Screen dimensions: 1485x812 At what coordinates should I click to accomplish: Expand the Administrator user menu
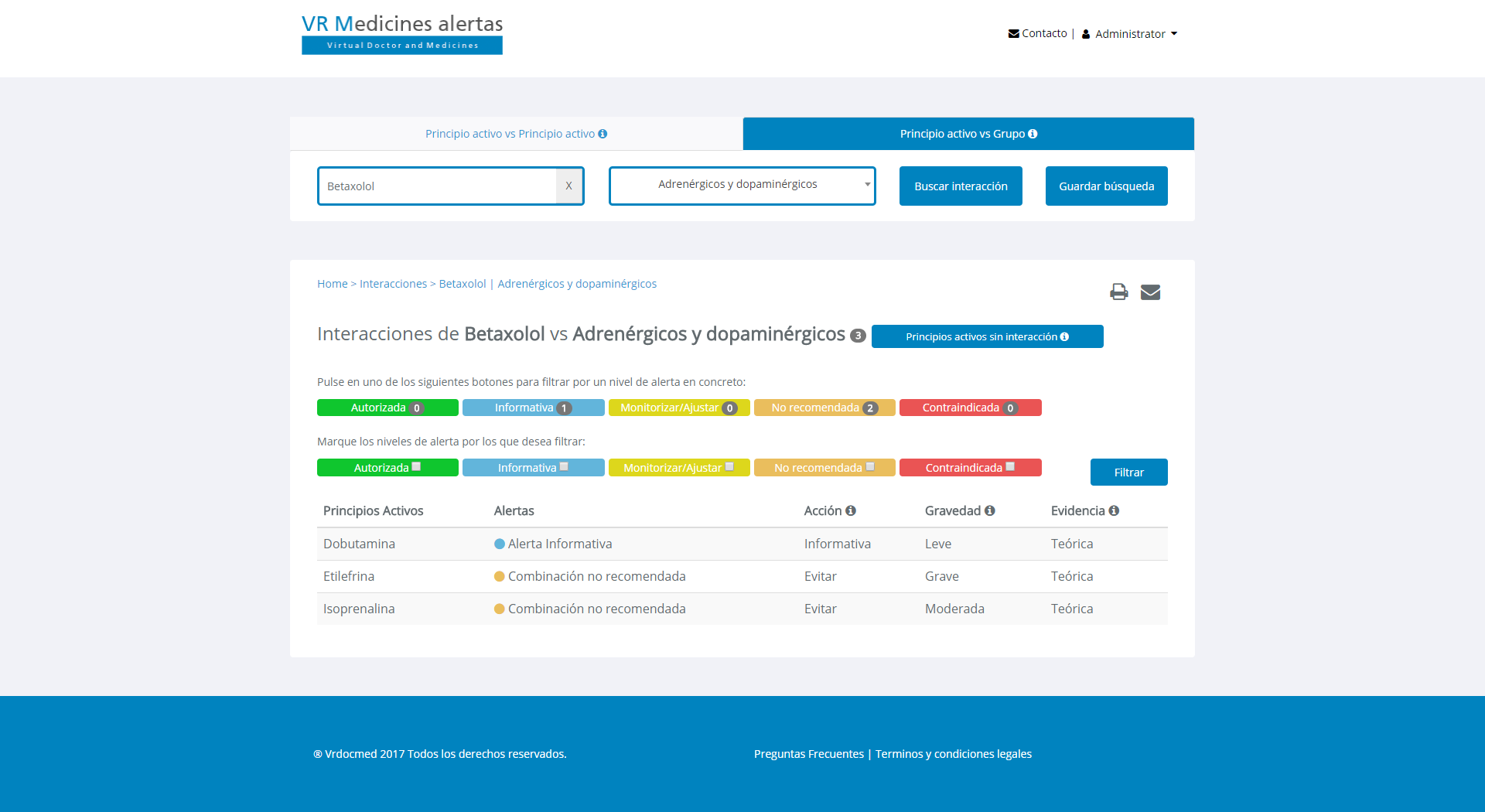[x=1131, y=34]
